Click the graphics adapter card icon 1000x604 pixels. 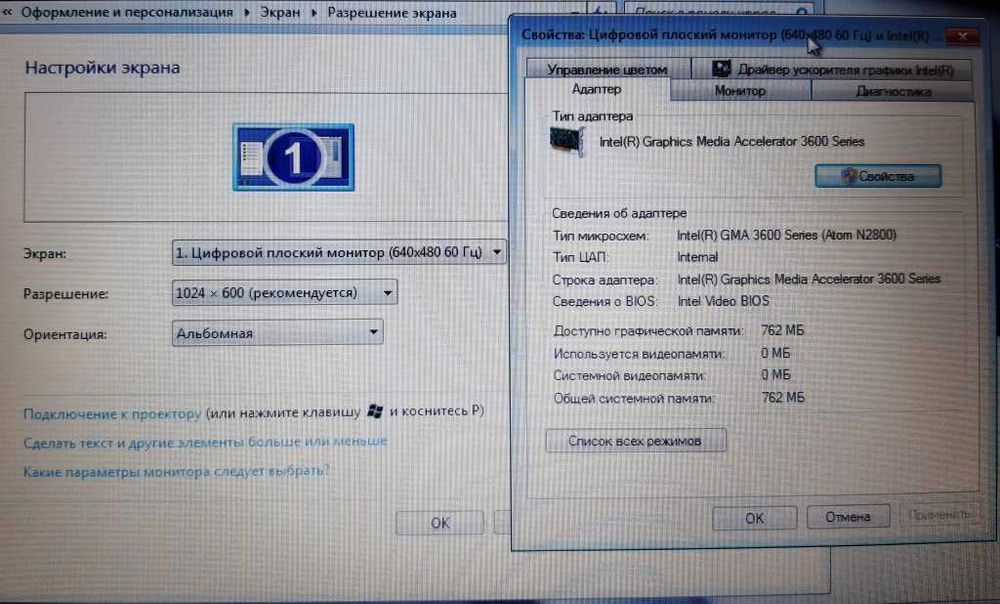pyautogui.click(x=566, y=141)
